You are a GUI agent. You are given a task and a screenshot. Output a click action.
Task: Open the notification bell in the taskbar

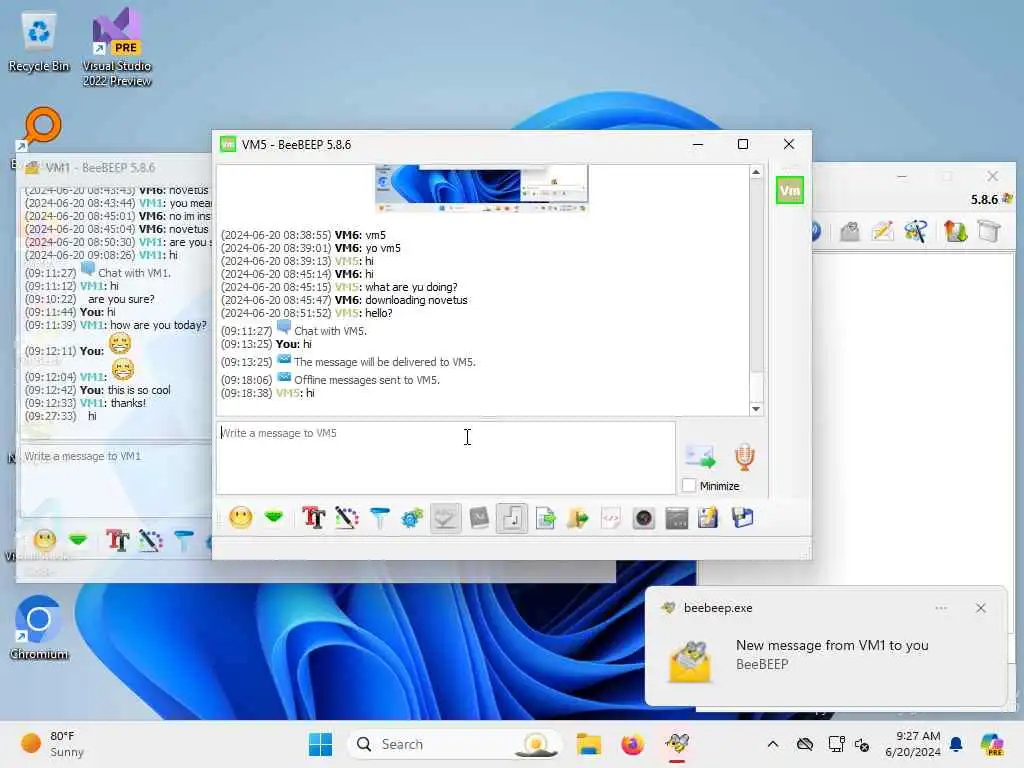click(x=956, y=744)
